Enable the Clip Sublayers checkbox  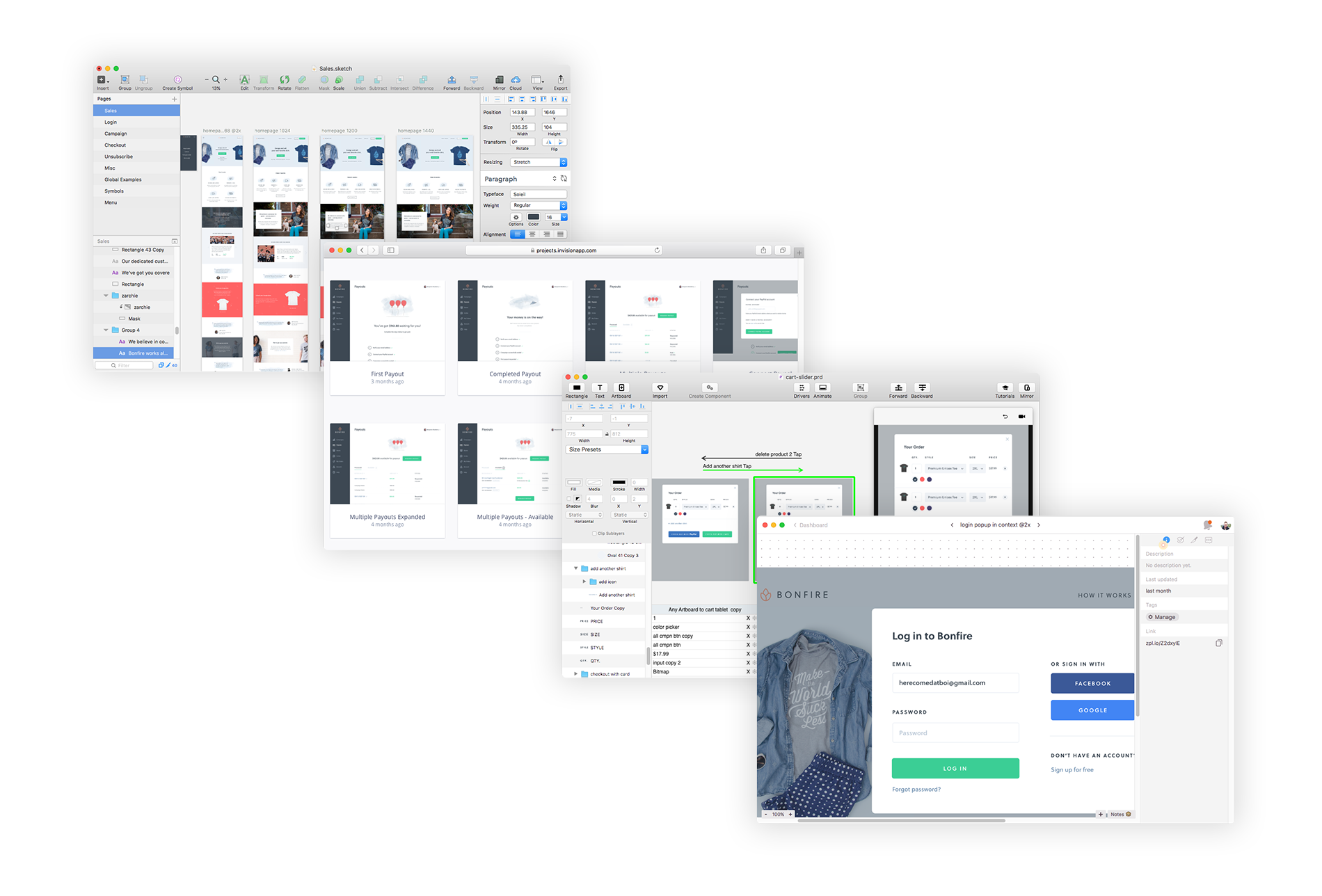(x=594, y=533)
